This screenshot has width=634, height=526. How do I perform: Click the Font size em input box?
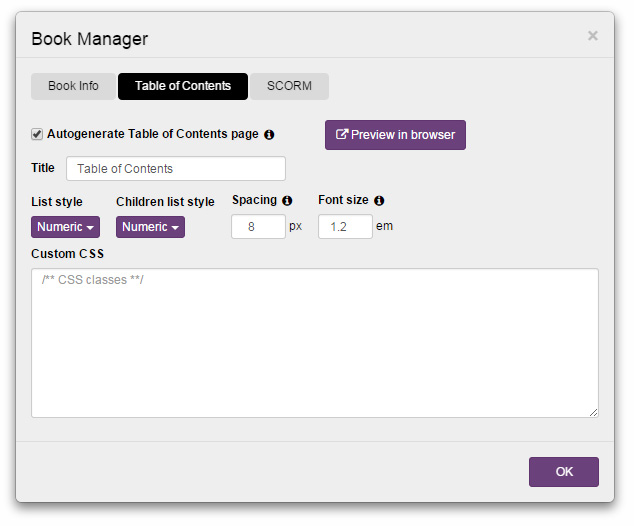[345, 227]
